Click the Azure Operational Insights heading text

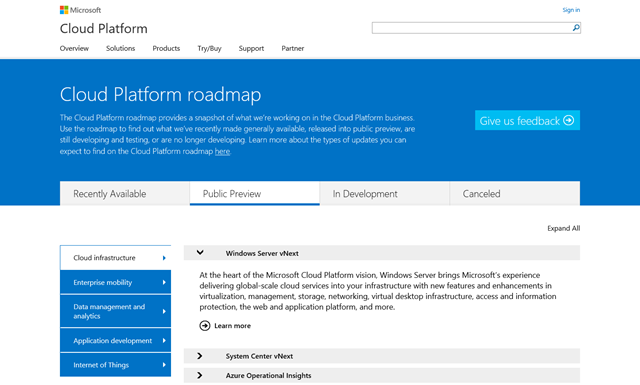pyautogui.click(x=269, y=375)
